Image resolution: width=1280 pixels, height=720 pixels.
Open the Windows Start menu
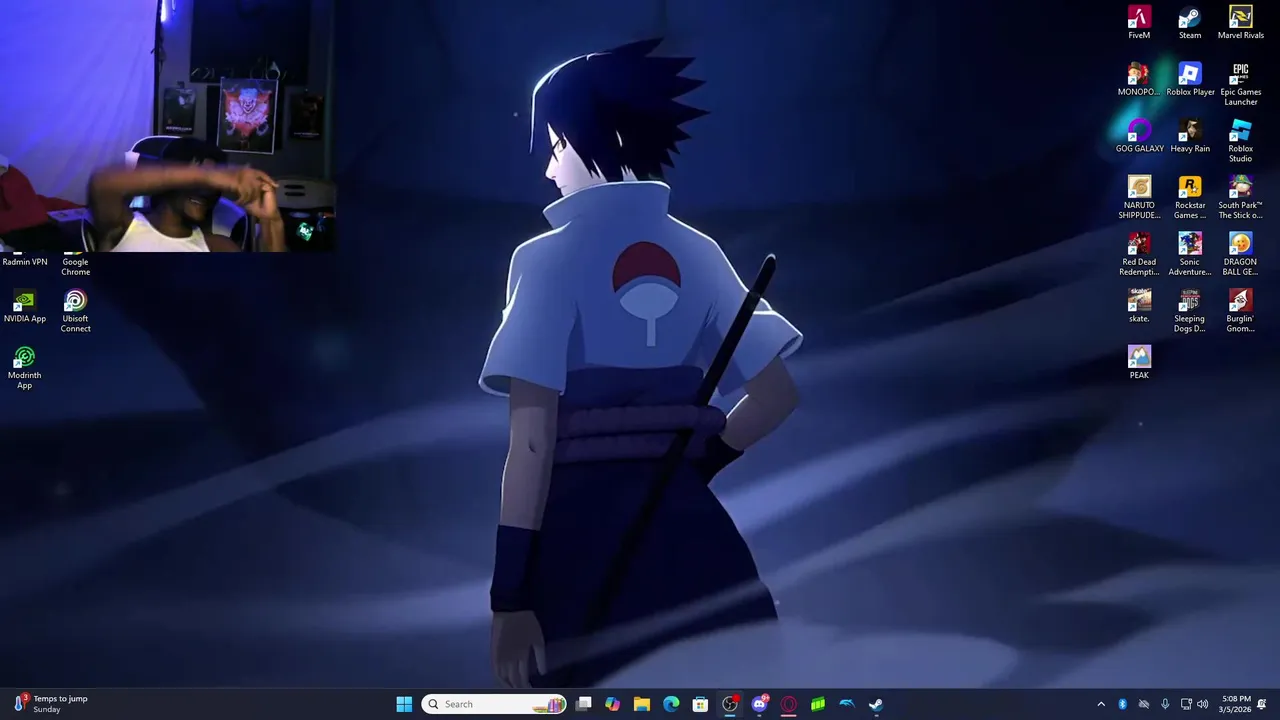[x=404, y=704]
